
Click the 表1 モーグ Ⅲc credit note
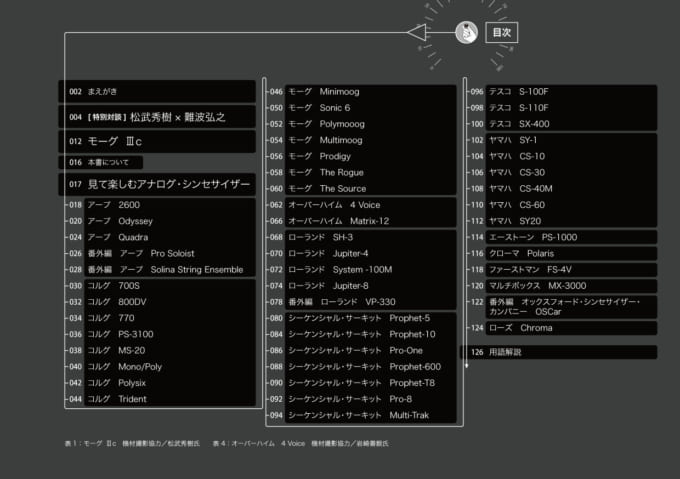coord(132,443)
